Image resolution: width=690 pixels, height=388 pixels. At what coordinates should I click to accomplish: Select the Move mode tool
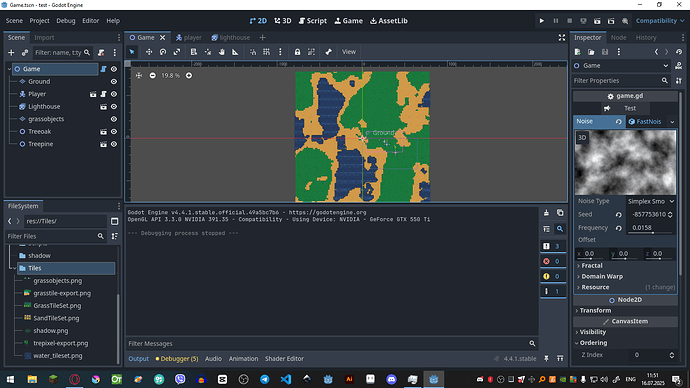(x=149, y=52)
